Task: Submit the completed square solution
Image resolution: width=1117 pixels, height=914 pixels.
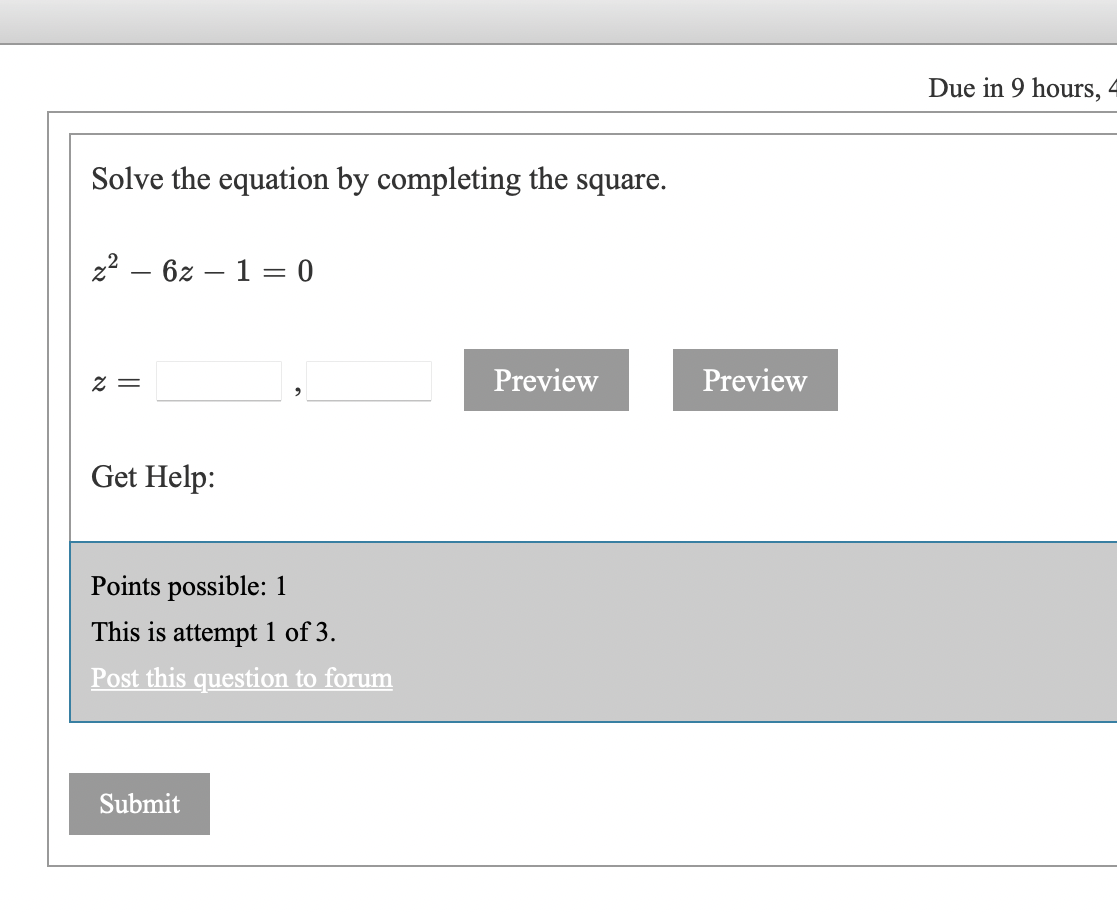Action: click(x=139, y=803)
